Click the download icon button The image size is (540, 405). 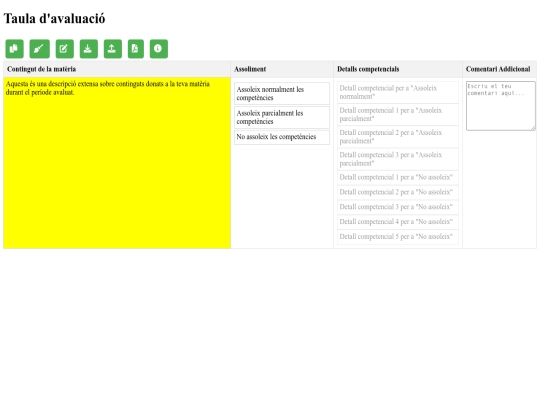pos(89,49)
